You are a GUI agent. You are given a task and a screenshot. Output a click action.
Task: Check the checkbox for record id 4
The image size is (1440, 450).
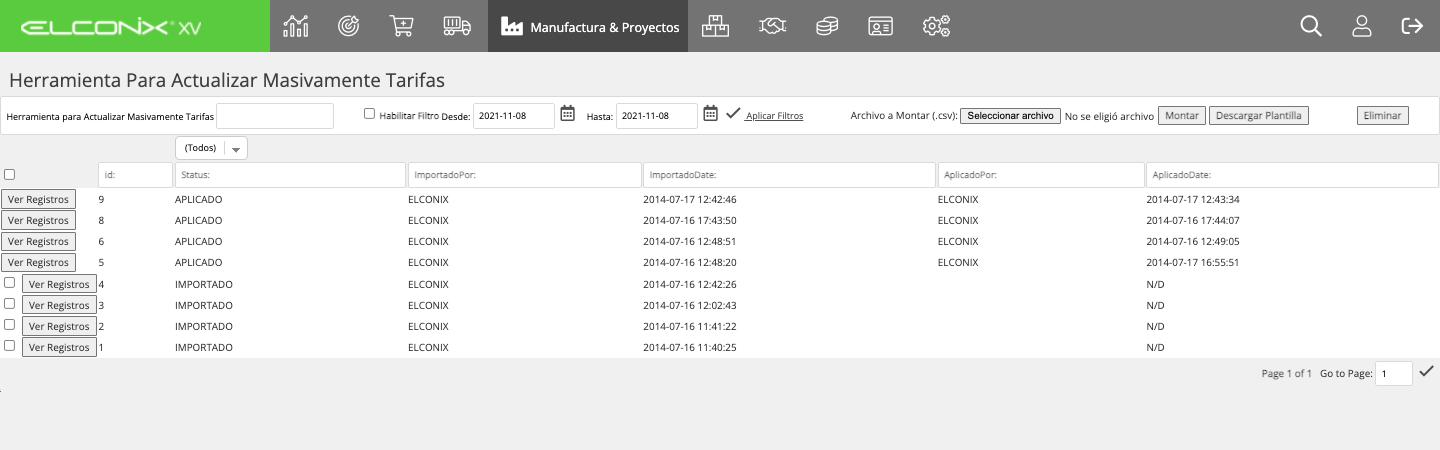9,283
